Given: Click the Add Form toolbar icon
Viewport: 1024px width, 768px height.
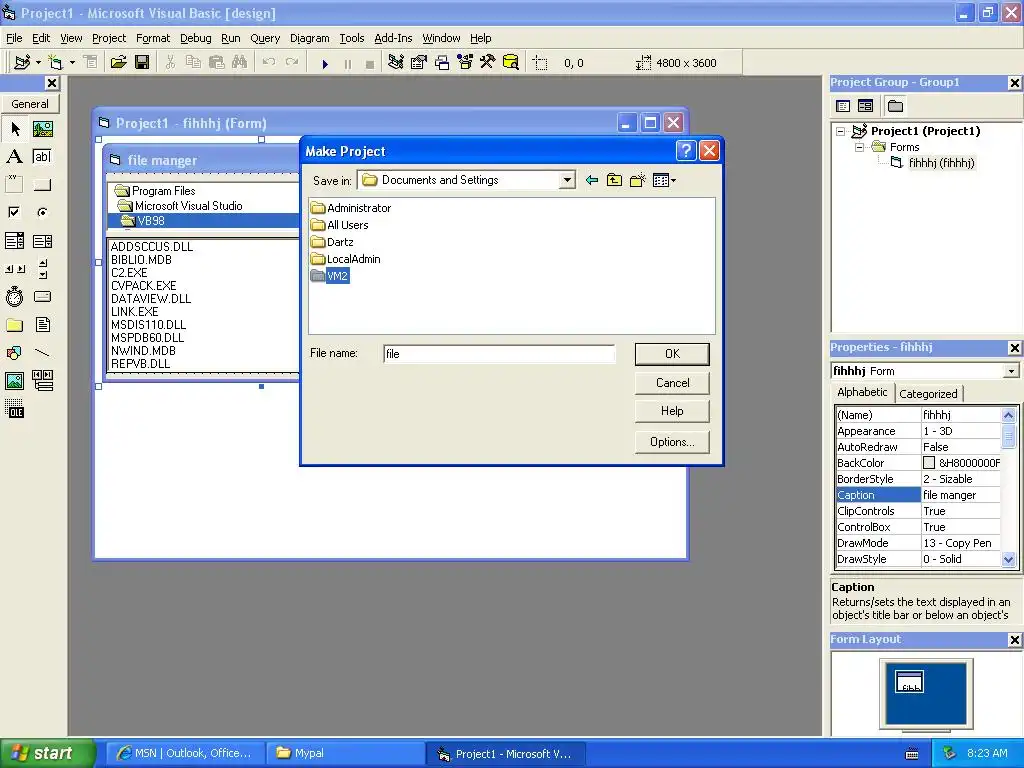Looking at the screenshot, I should click(x=56, y=62).
